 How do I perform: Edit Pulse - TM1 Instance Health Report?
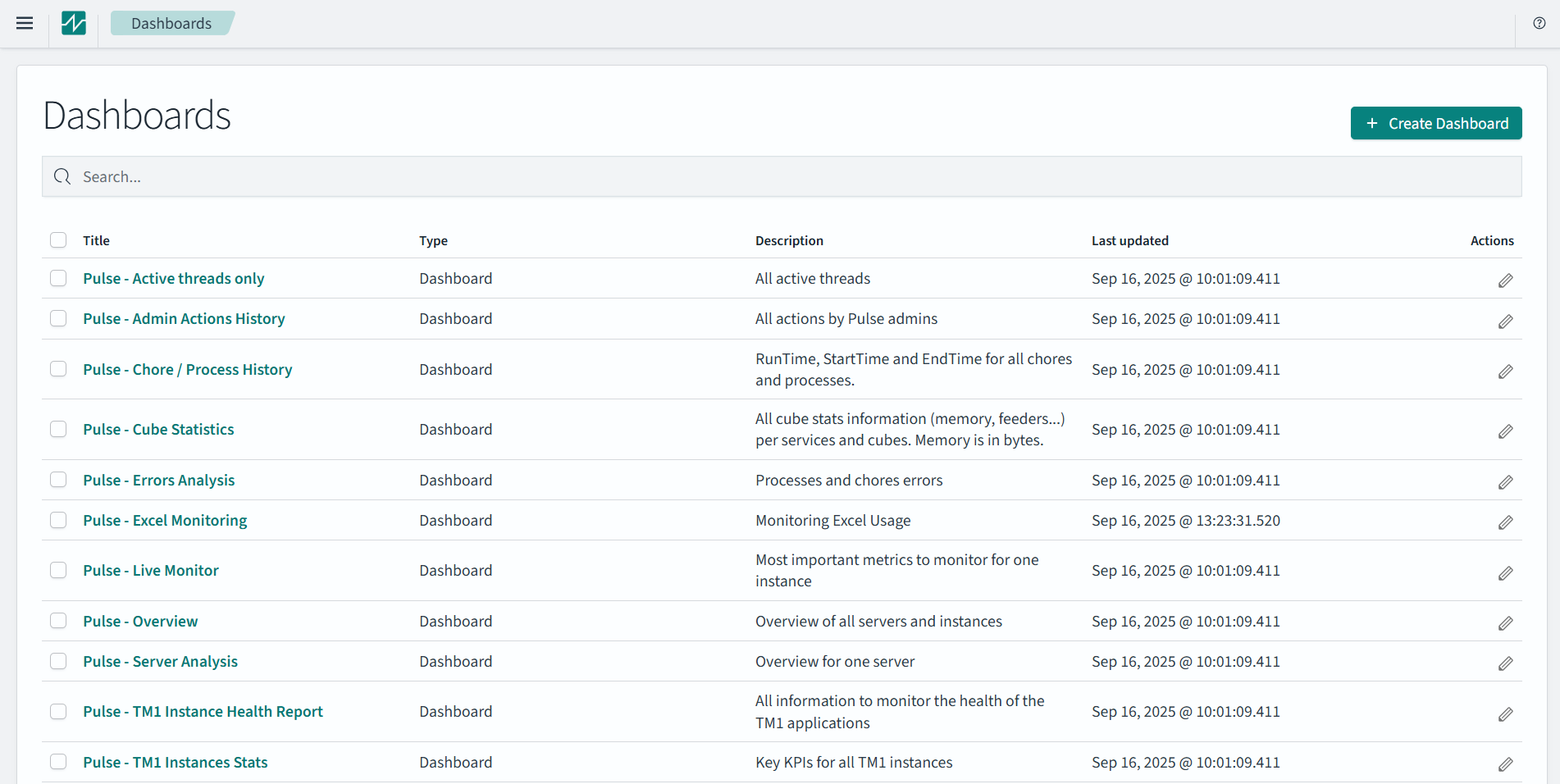click(x=1505, y=714)
